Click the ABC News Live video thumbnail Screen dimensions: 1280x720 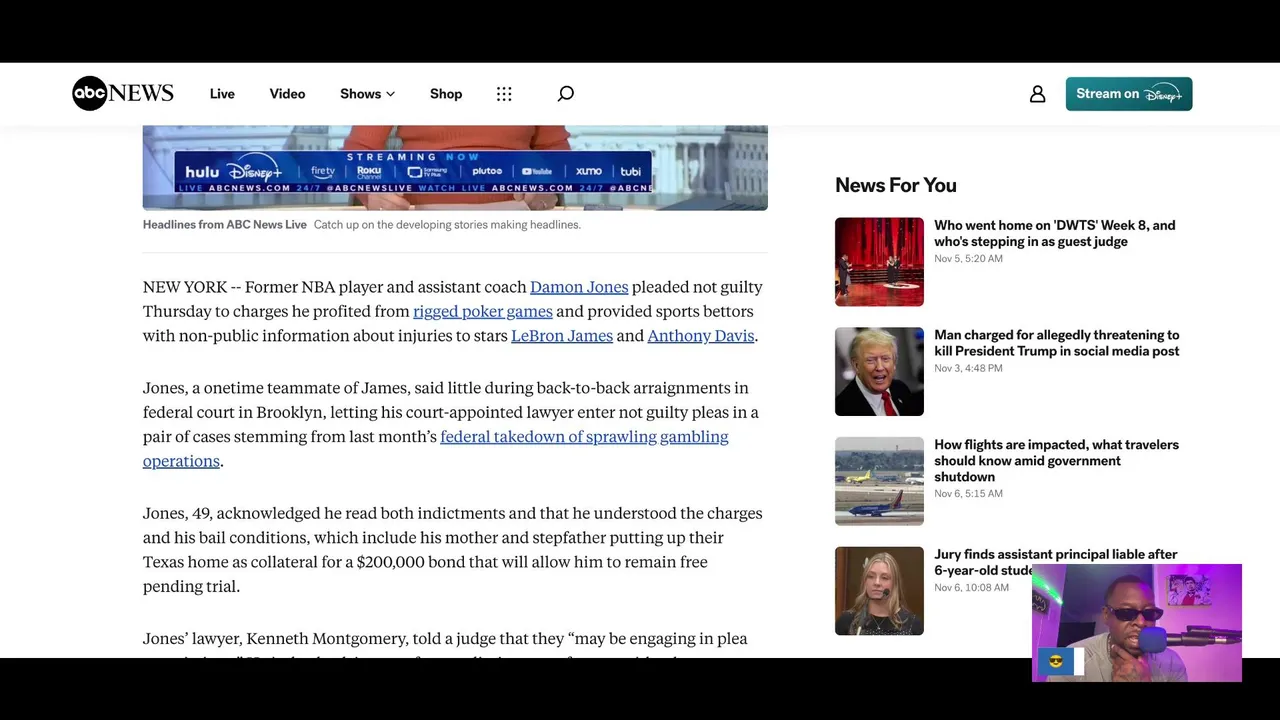tap(455, 167)
